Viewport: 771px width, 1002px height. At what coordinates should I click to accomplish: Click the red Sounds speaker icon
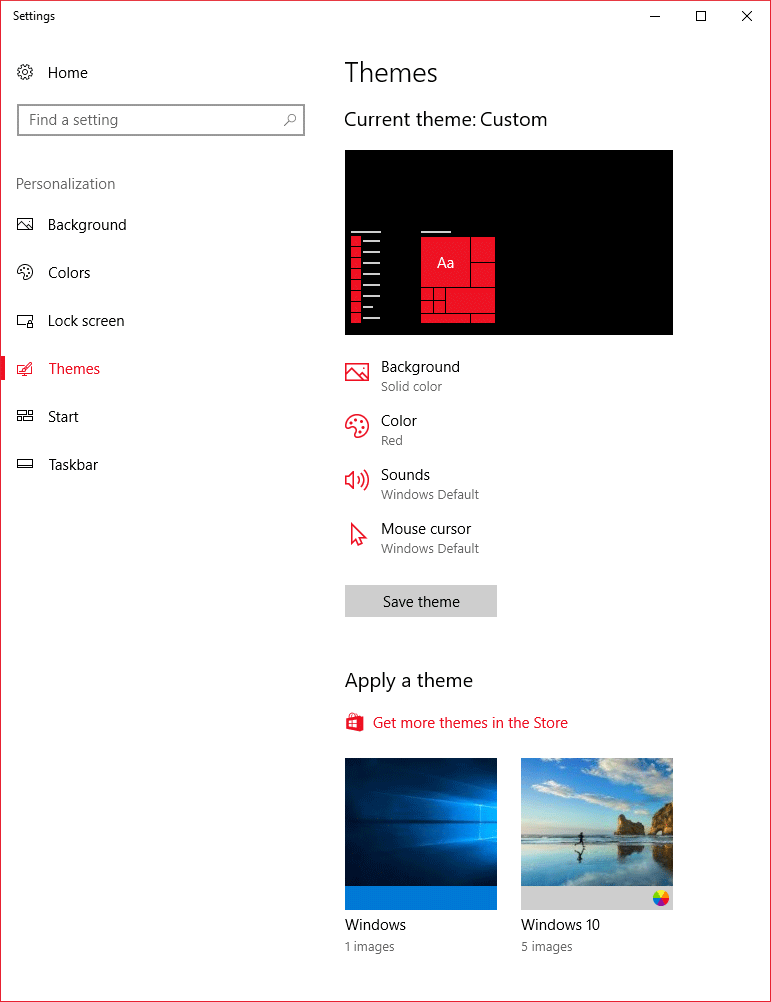coord(357,480)
